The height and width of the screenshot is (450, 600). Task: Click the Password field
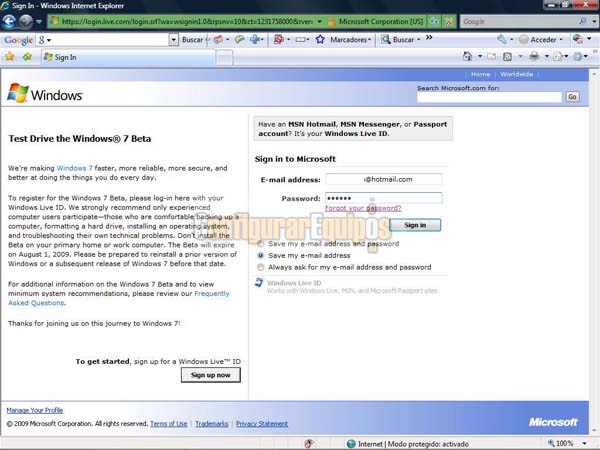383,198
